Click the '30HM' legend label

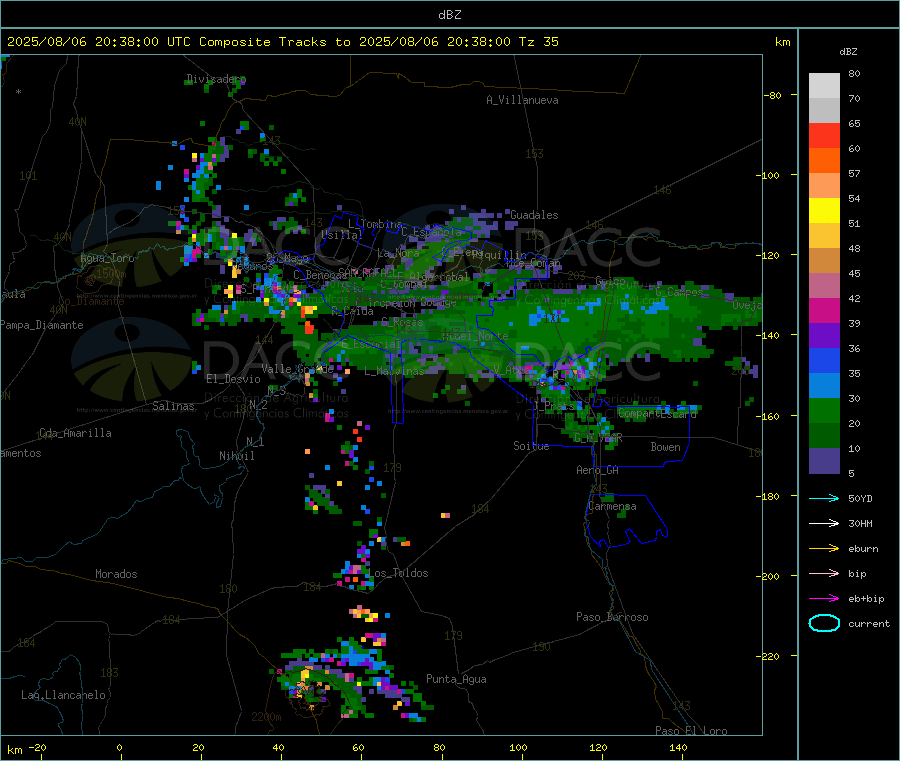860,523
